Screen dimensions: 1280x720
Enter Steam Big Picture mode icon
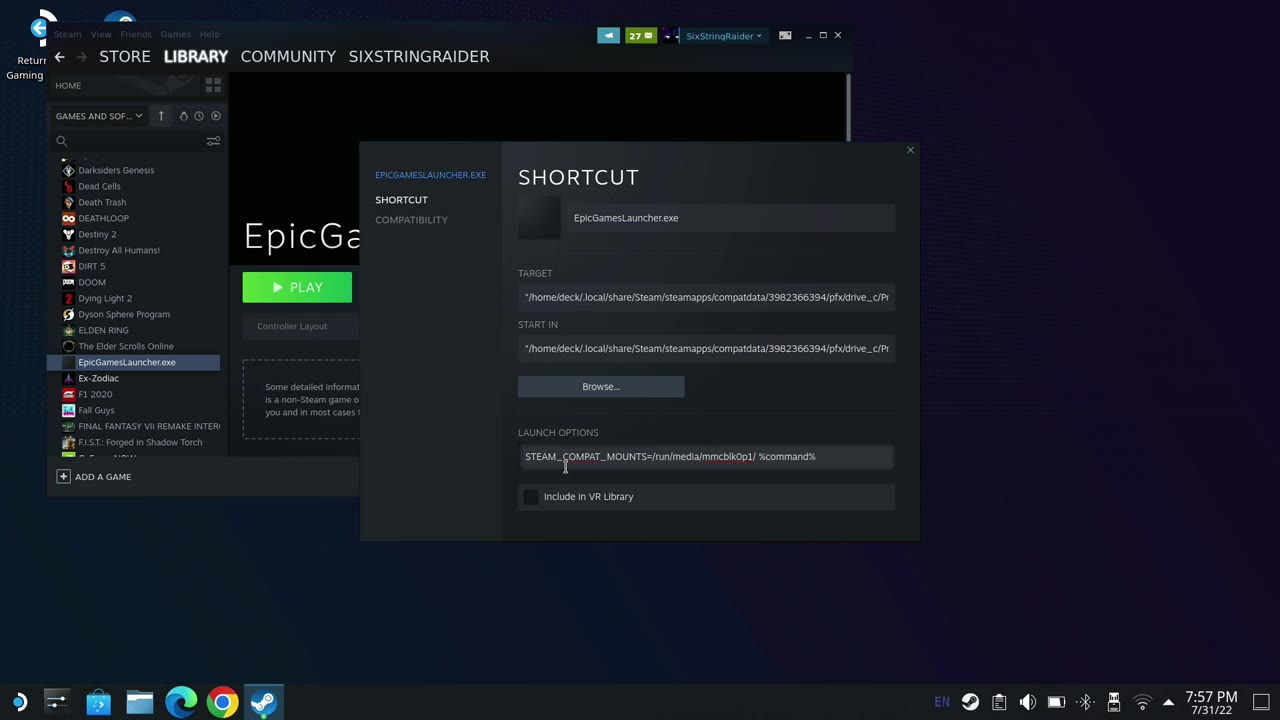(x=785, y=36)
